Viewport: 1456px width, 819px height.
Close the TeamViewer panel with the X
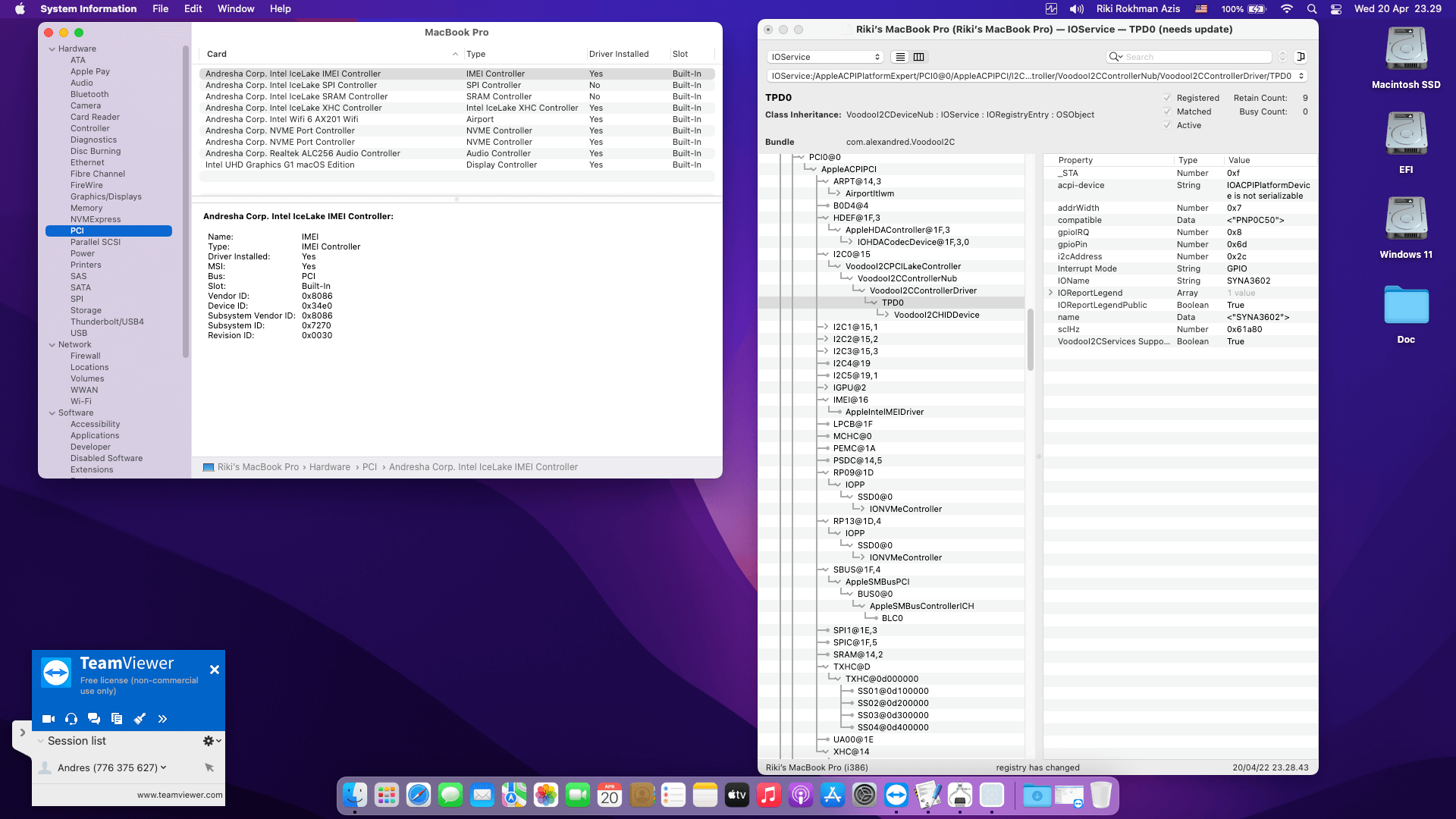[x=215, y=670]
